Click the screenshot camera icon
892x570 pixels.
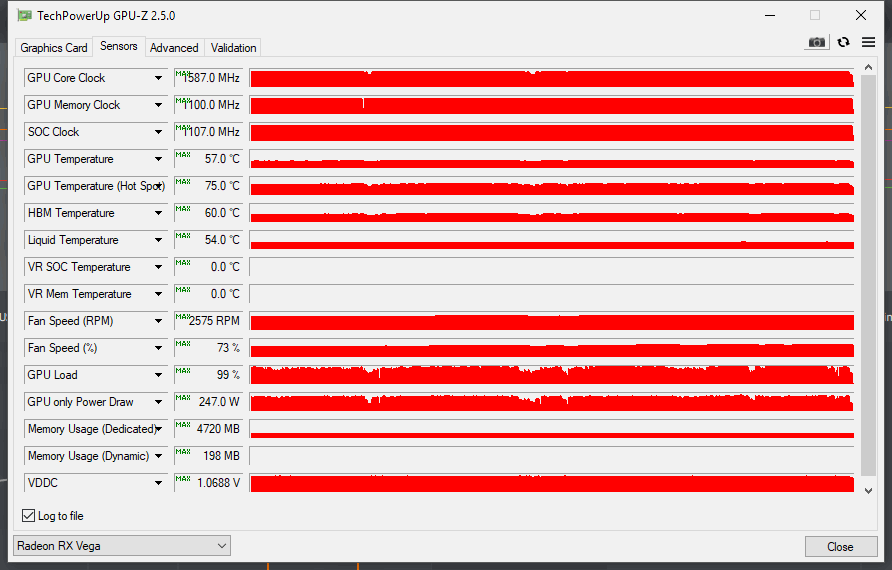817,43
